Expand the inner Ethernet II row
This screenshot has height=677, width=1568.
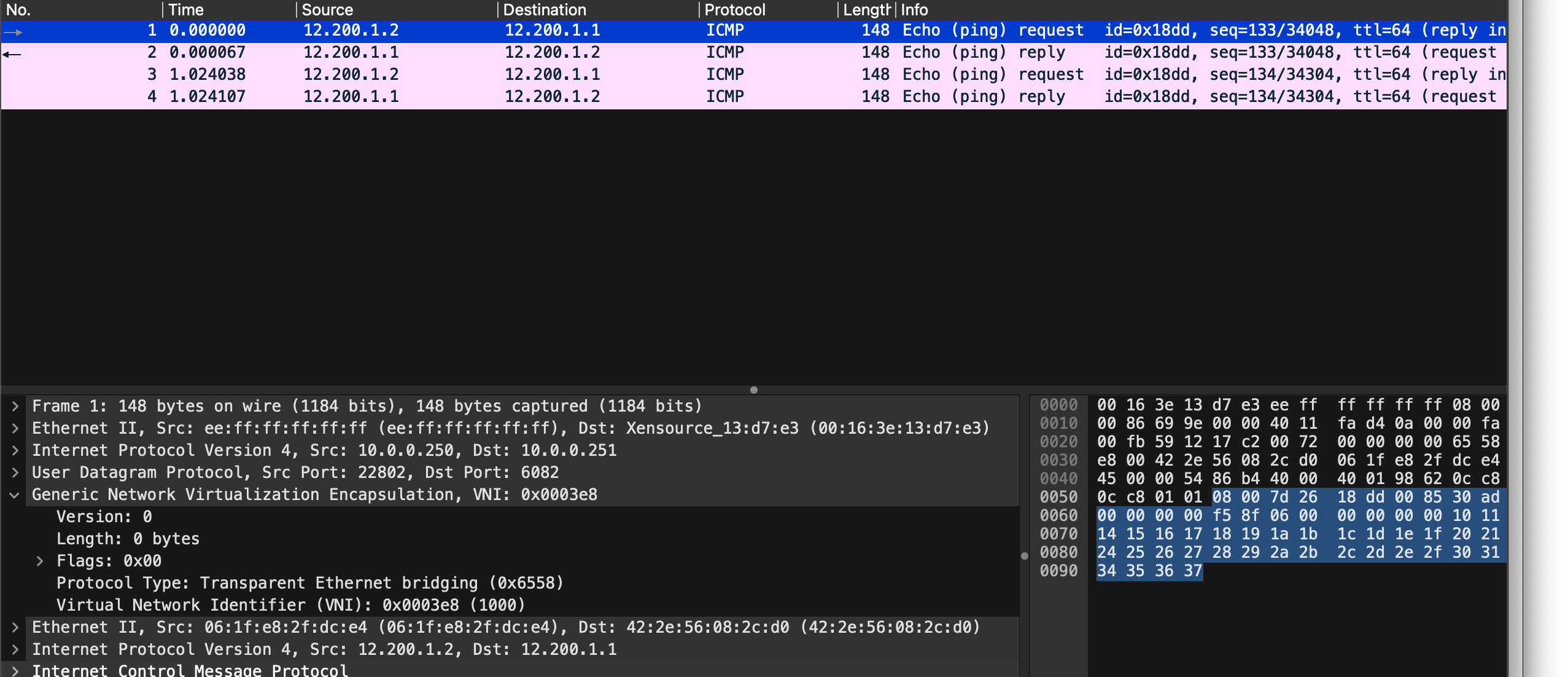click(x=15, y=627)
